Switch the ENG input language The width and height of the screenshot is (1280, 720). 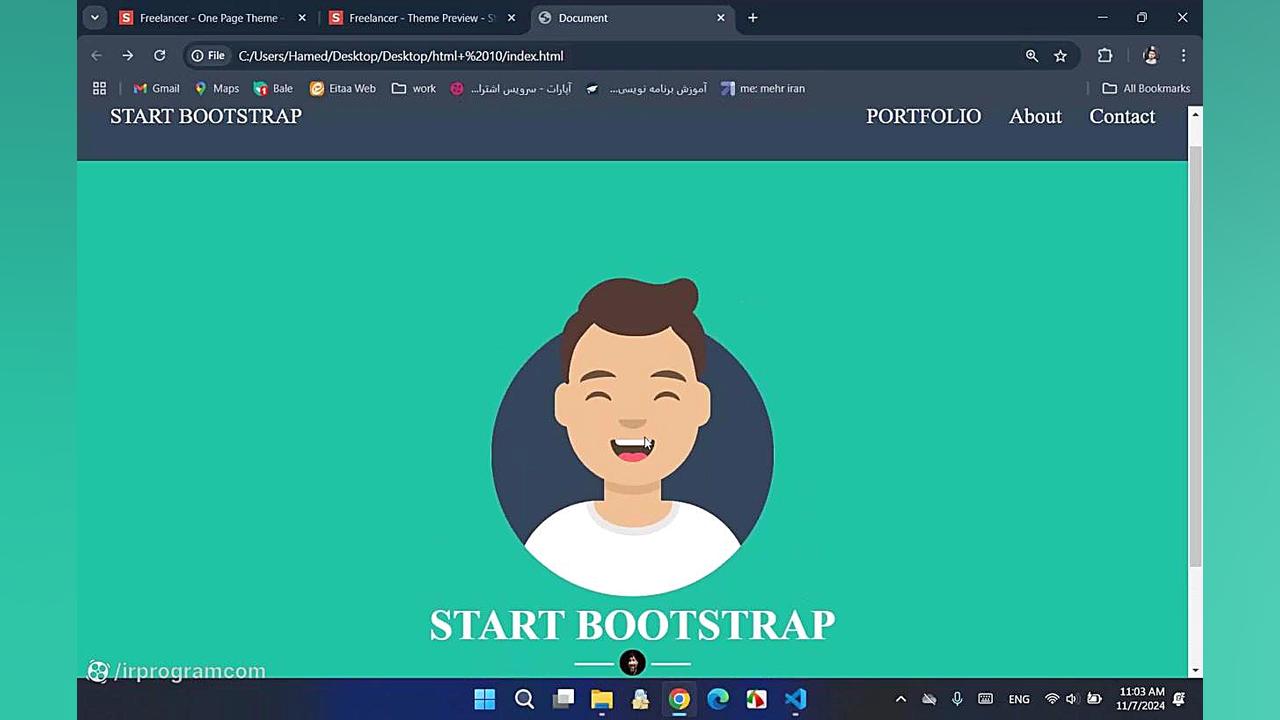pos(1019,699)
